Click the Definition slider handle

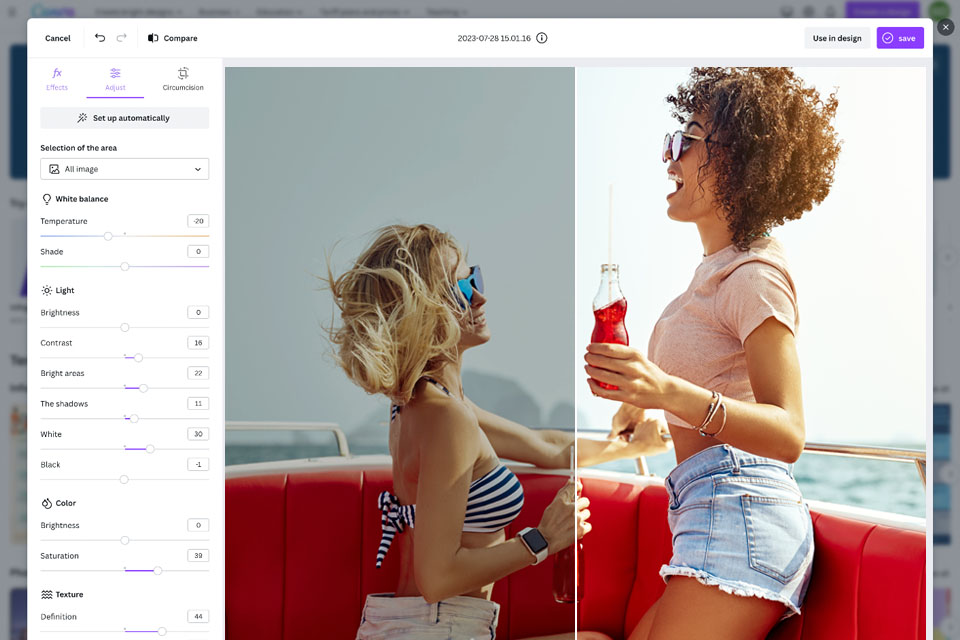point(162,631)
